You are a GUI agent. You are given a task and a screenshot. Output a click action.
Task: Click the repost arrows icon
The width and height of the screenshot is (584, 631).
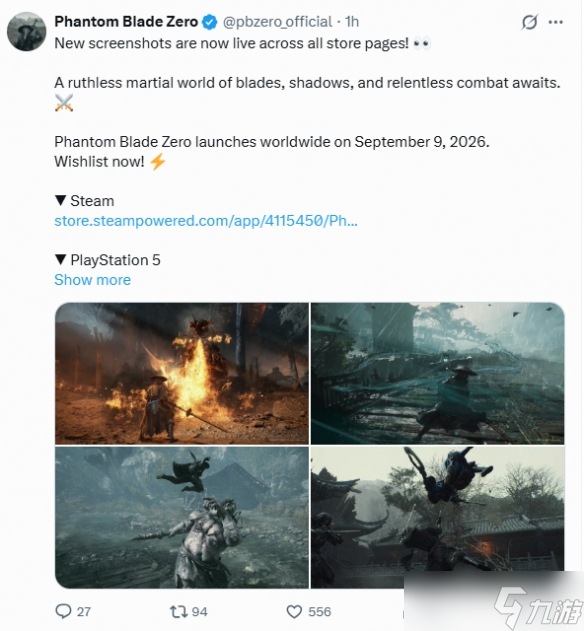click(178, 612)
